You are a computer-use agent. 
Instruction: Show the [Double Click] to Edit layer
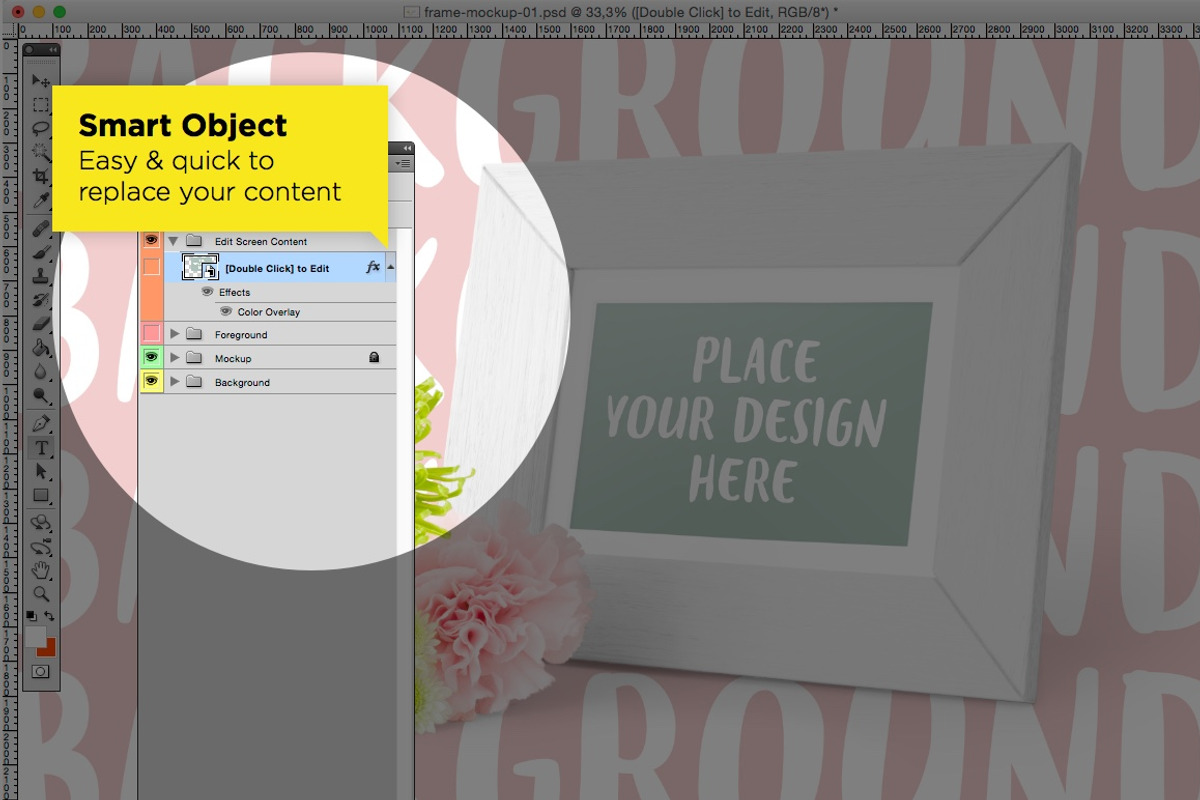(151, 267)
